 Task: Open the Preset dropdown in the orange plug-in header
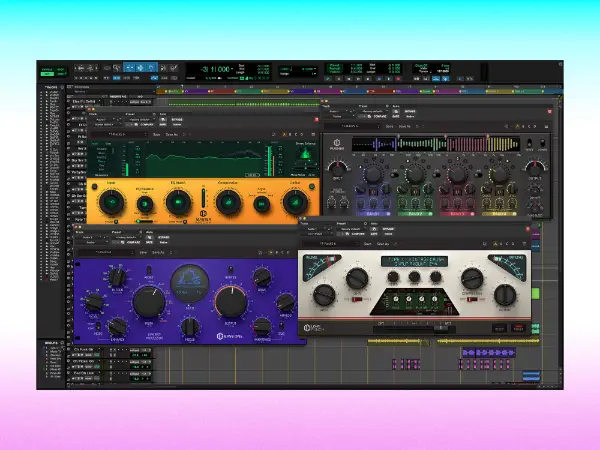(x=138, y=119)
